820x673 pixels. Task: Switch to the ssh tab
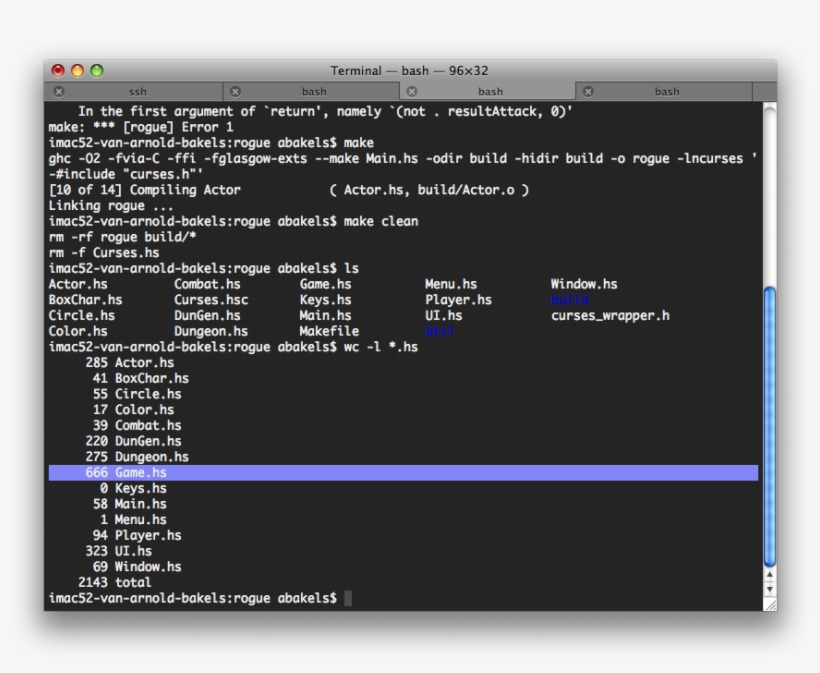[x=137, y=91]
